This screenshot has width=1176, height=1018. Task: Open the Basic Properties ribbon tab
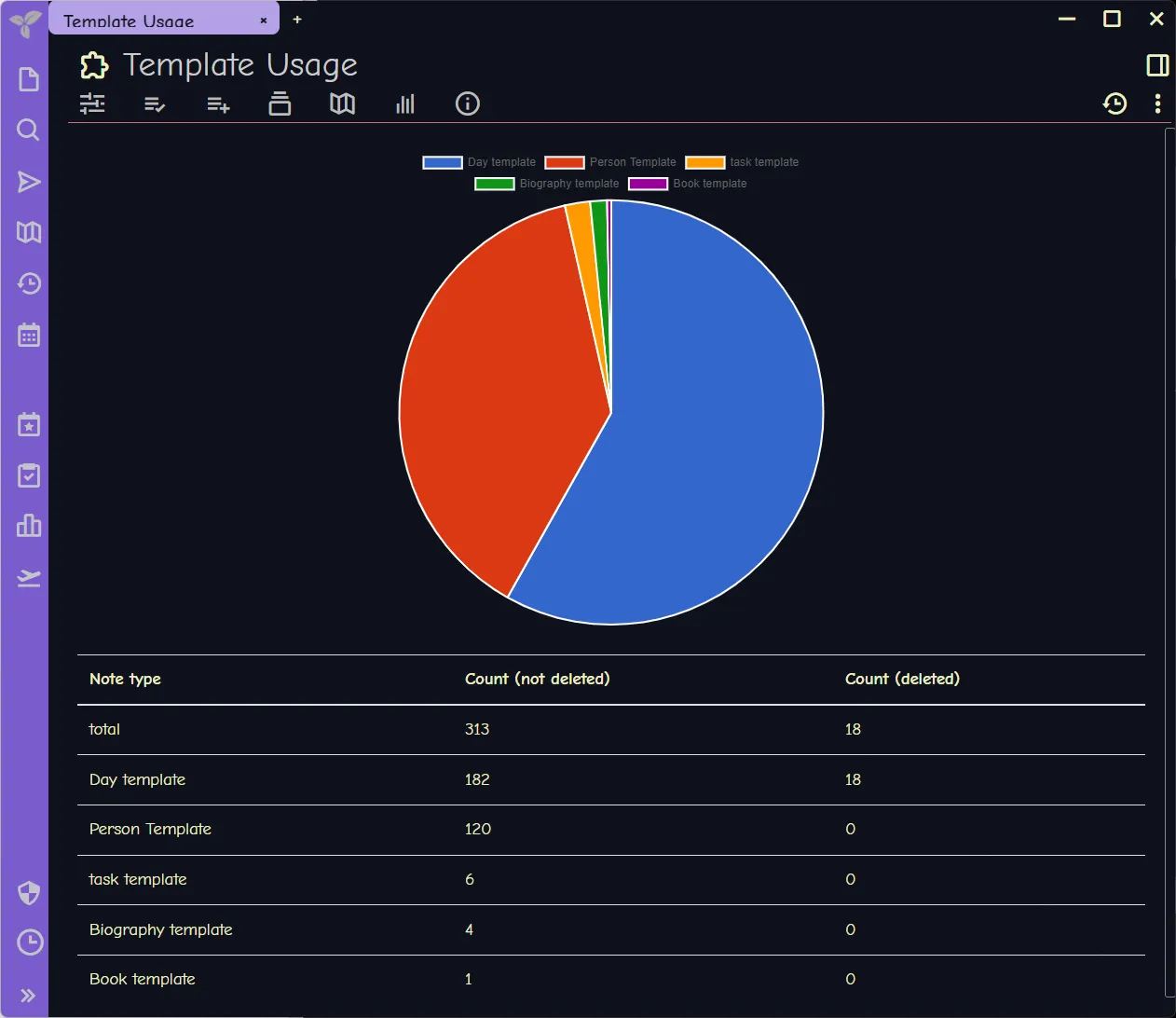92,103
